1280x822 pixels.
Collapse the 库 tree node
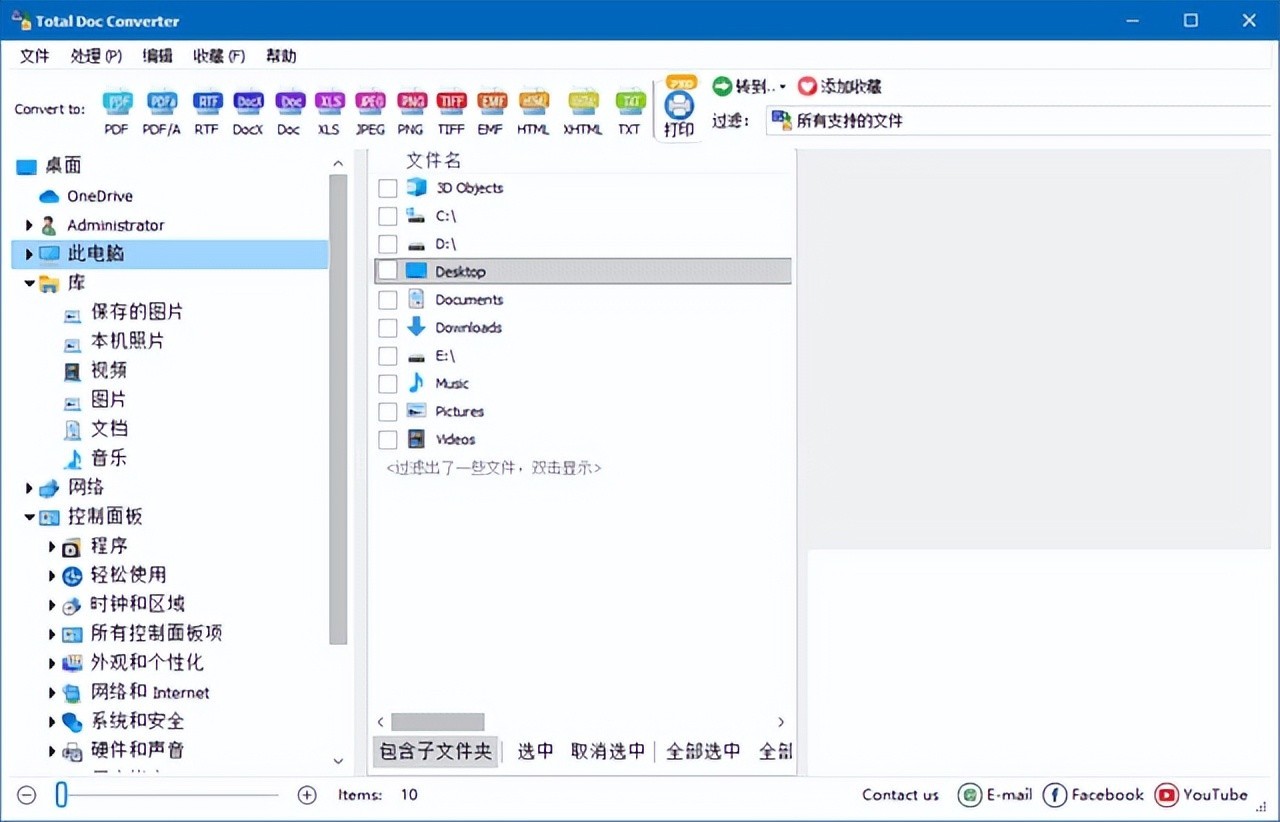tap(29, 283)
